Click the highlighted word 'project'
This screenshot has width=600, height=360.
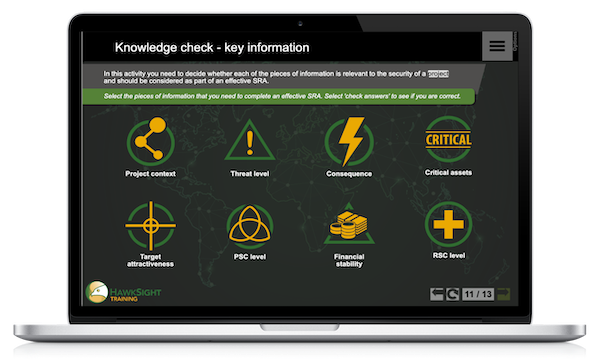(438, 73)
